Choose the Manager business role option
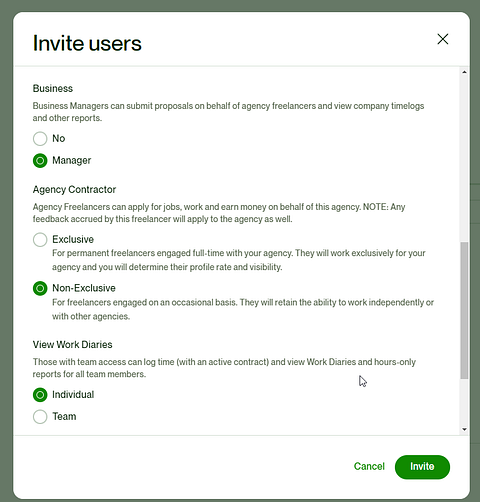 coord(40,160)
